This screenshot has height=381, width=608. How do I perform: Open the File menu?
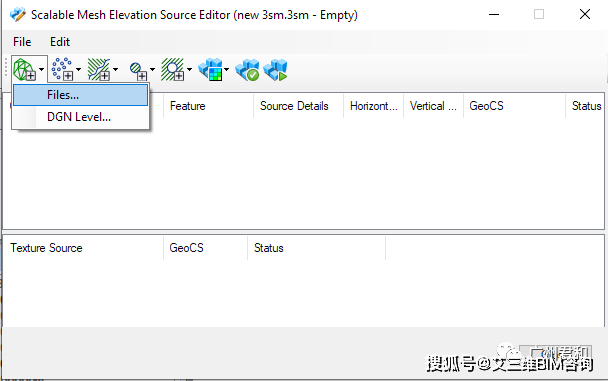(x=22, y=42)
